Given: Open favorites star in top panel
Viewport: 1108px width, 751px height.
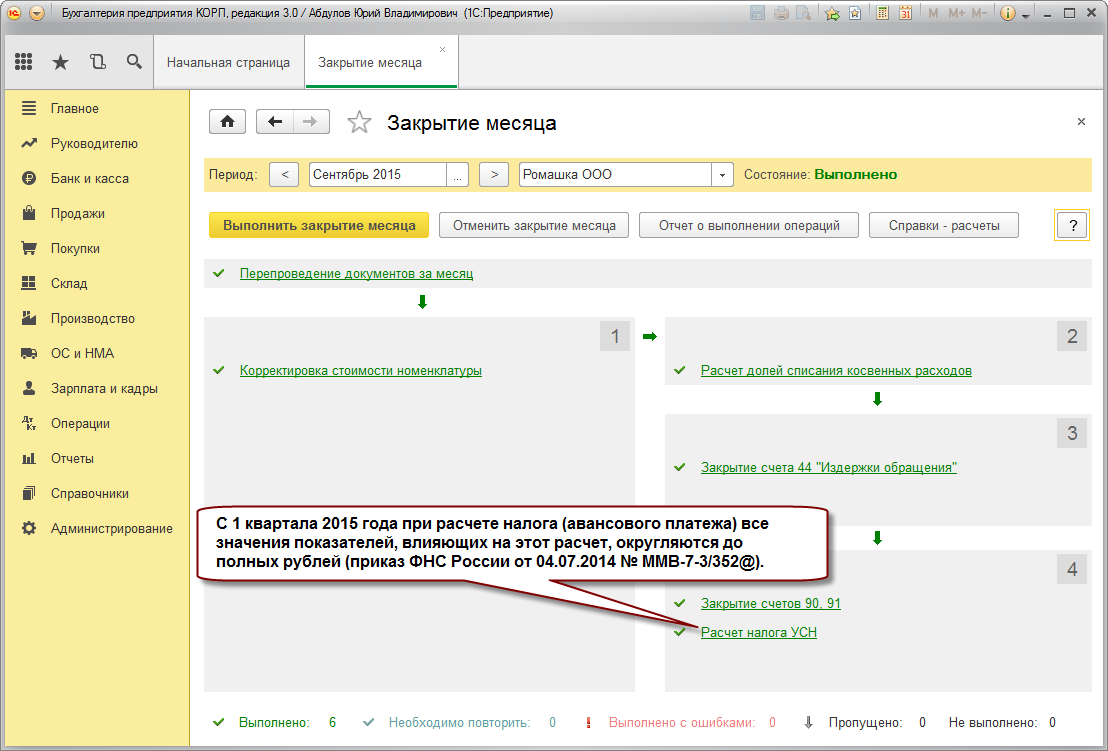Looking at the screenshot, I should click(x=61, y=62).
